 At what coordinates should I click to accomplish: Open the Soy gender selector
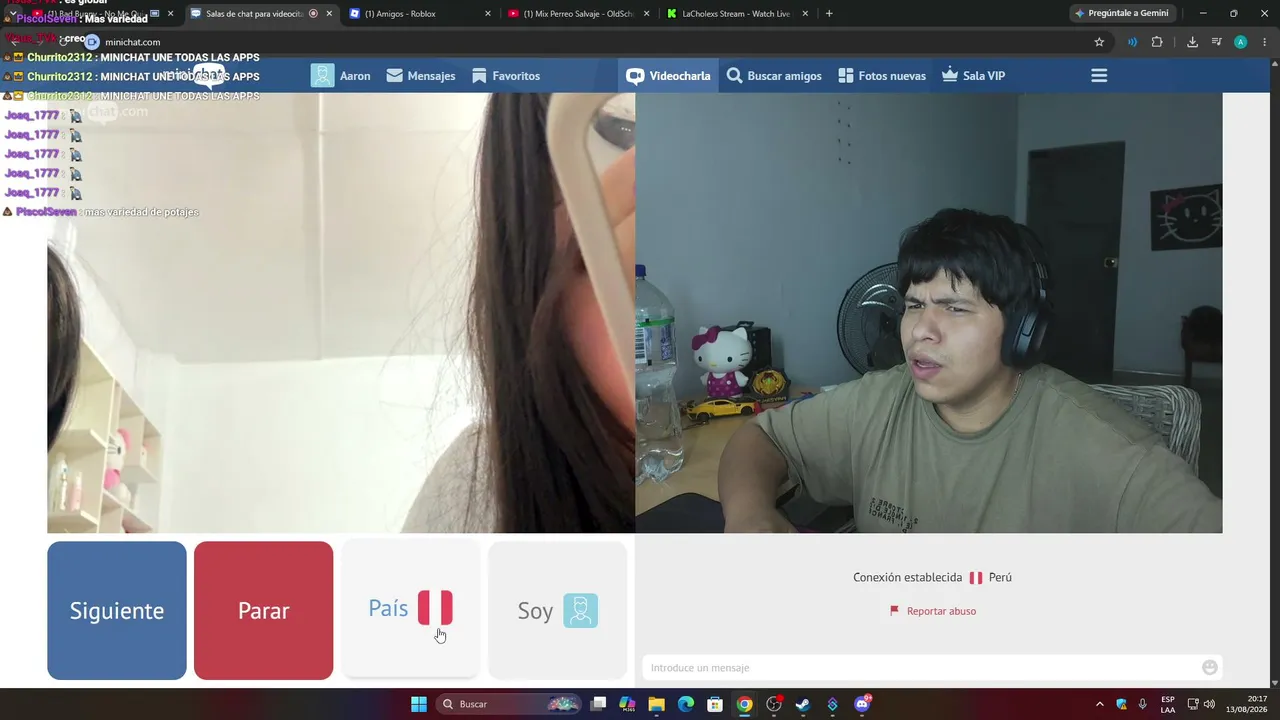point(557,611)
